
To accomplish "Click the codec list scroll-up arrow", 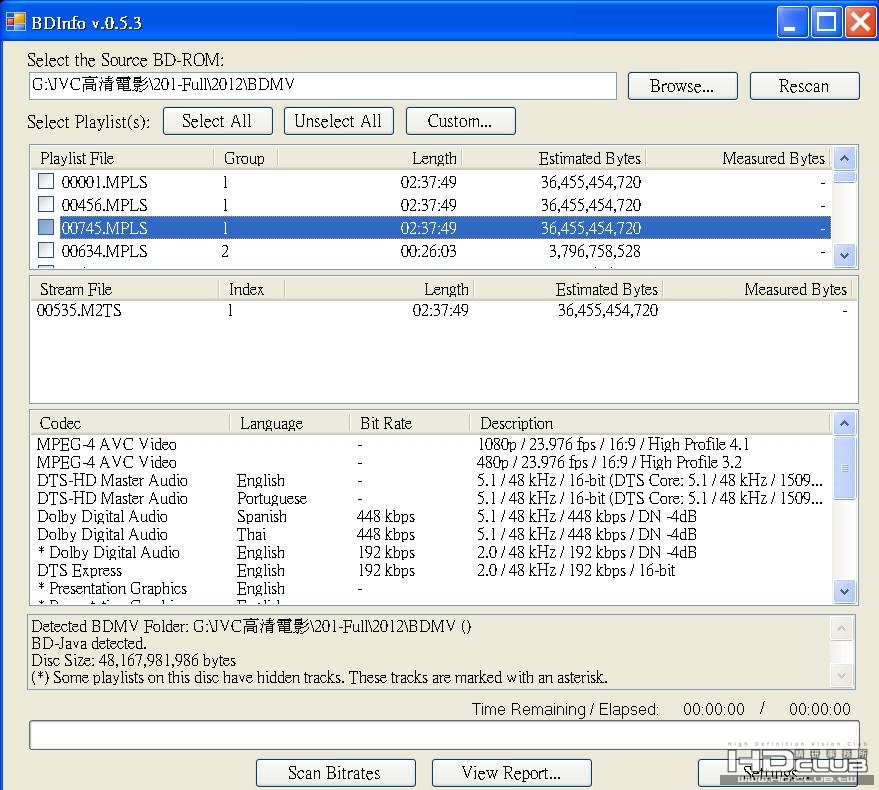I will pyautogui.click(x=844, y=423).
